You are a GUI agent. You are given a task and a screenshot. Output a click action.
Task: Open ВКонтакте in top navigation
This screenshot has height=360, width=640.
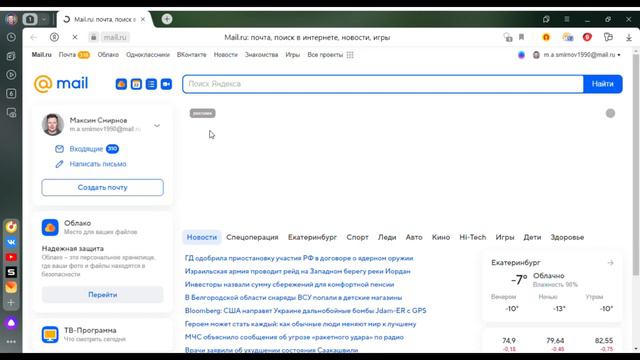pyautogui.click(x=191, y=55)
